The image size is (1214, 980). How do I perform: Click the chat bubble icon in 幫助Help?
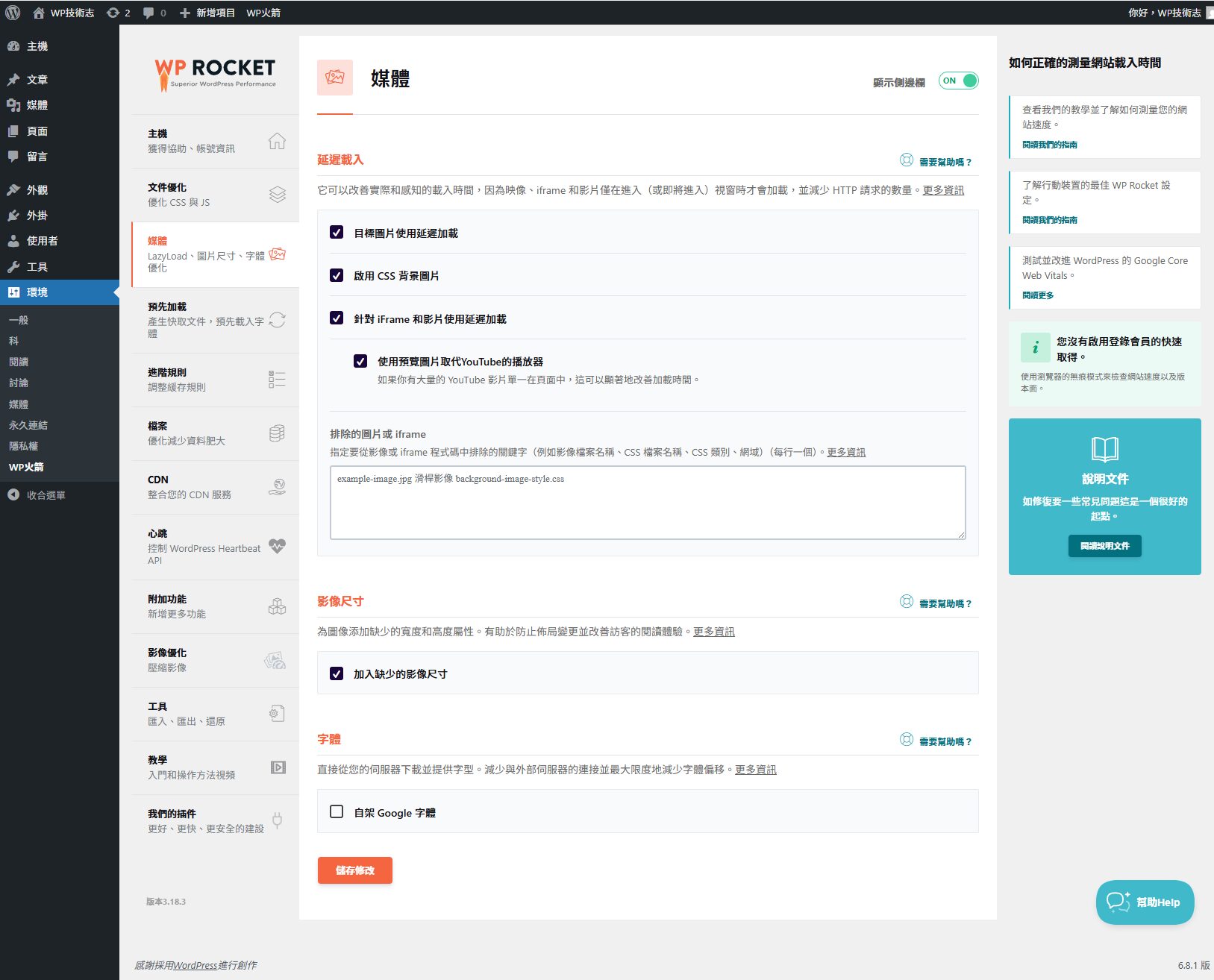coord(1118,902)
